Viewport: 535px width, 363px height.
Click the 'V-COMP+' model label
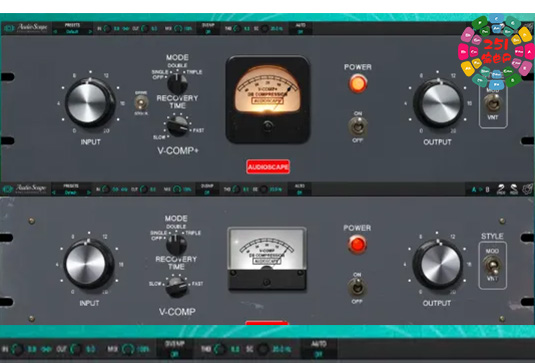(178, 150)
